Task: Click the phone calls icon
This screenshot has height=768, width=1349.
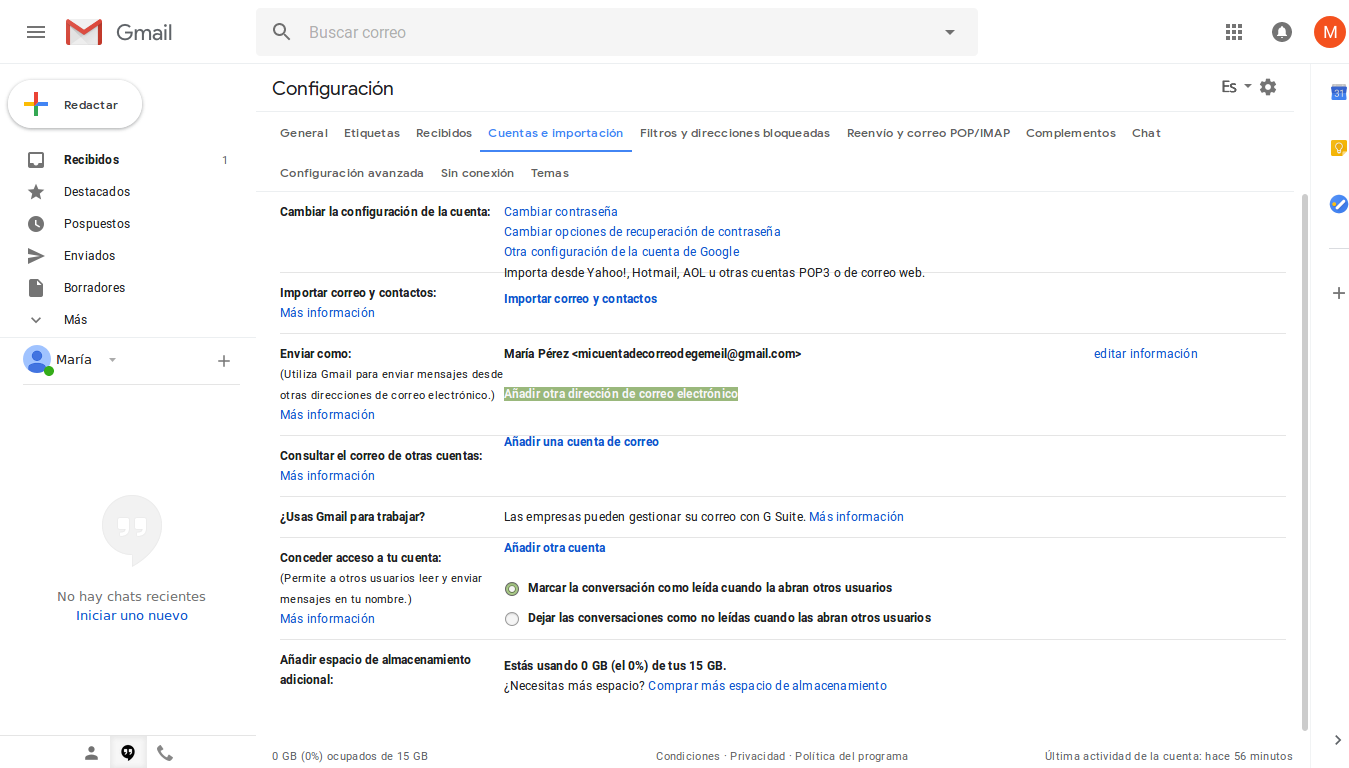Action: pos(165,753)
